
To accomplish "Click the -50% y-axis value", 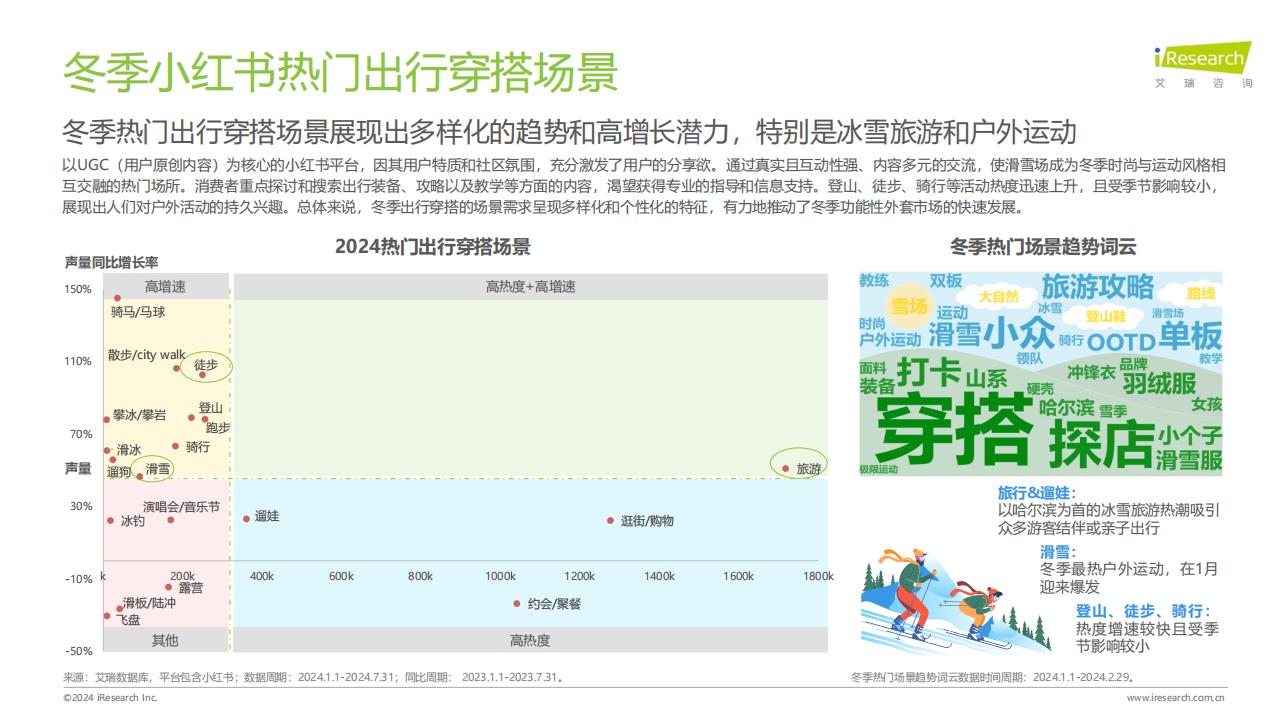I will 79,651.
